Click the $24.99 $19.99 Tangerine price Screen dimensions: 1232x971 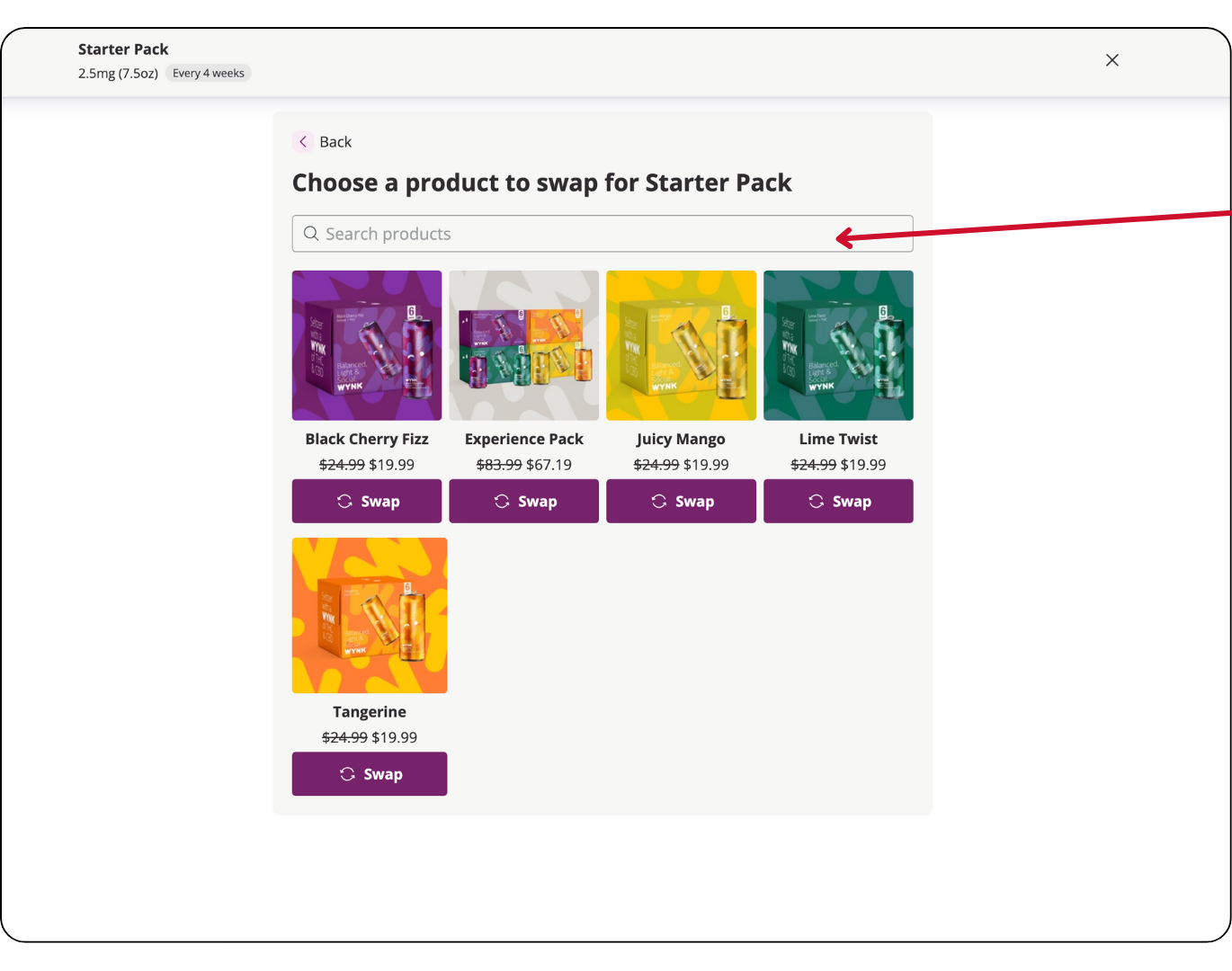coord(370,737)
